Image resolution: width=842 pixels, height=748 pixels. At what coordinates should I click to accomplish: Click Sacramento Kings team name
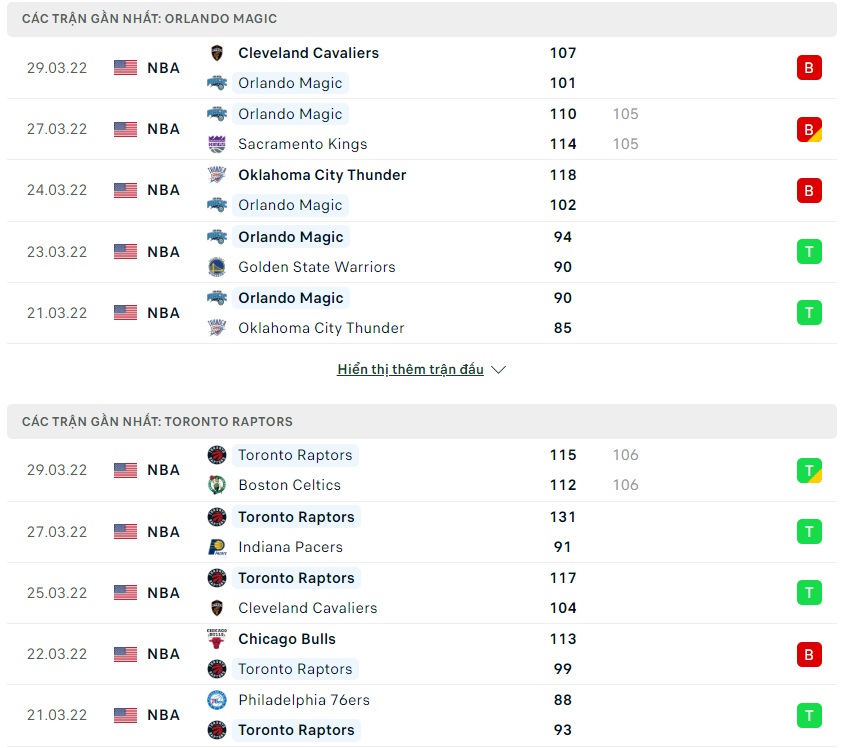[302, 144]
